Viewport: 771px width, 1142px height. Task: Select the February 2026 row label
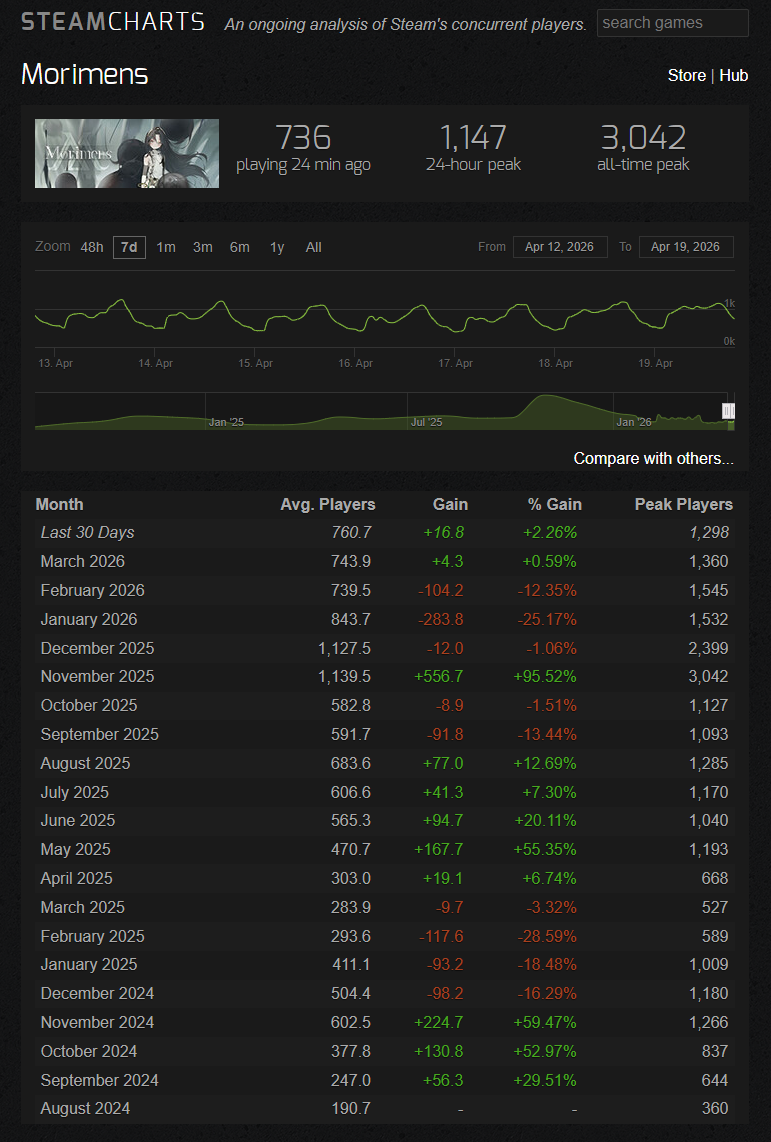pyautogui.click(x=92, y=590)
